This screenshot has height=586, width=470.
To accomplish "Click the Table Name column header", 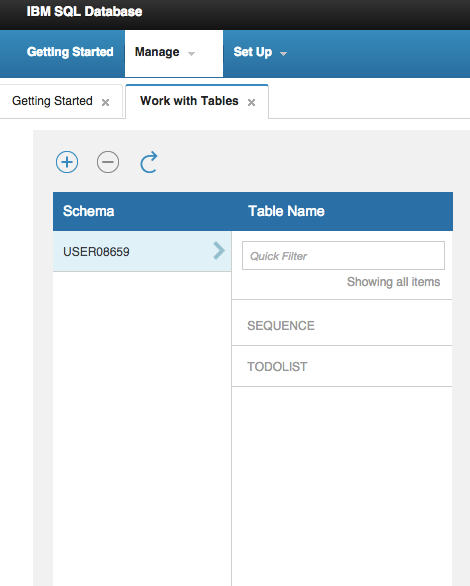I will pos(286,211).
